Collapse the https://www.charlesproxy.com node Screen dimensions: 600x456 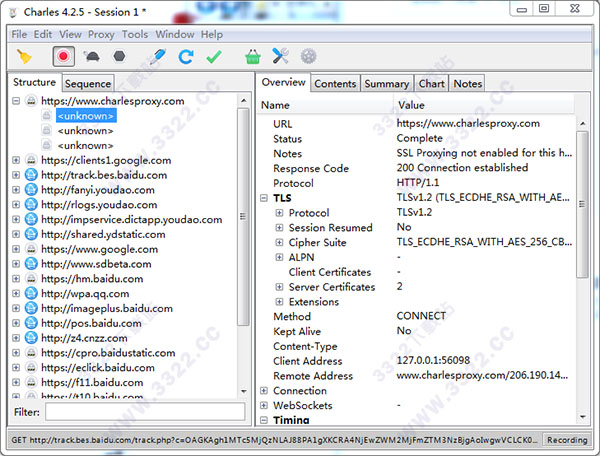16,101
